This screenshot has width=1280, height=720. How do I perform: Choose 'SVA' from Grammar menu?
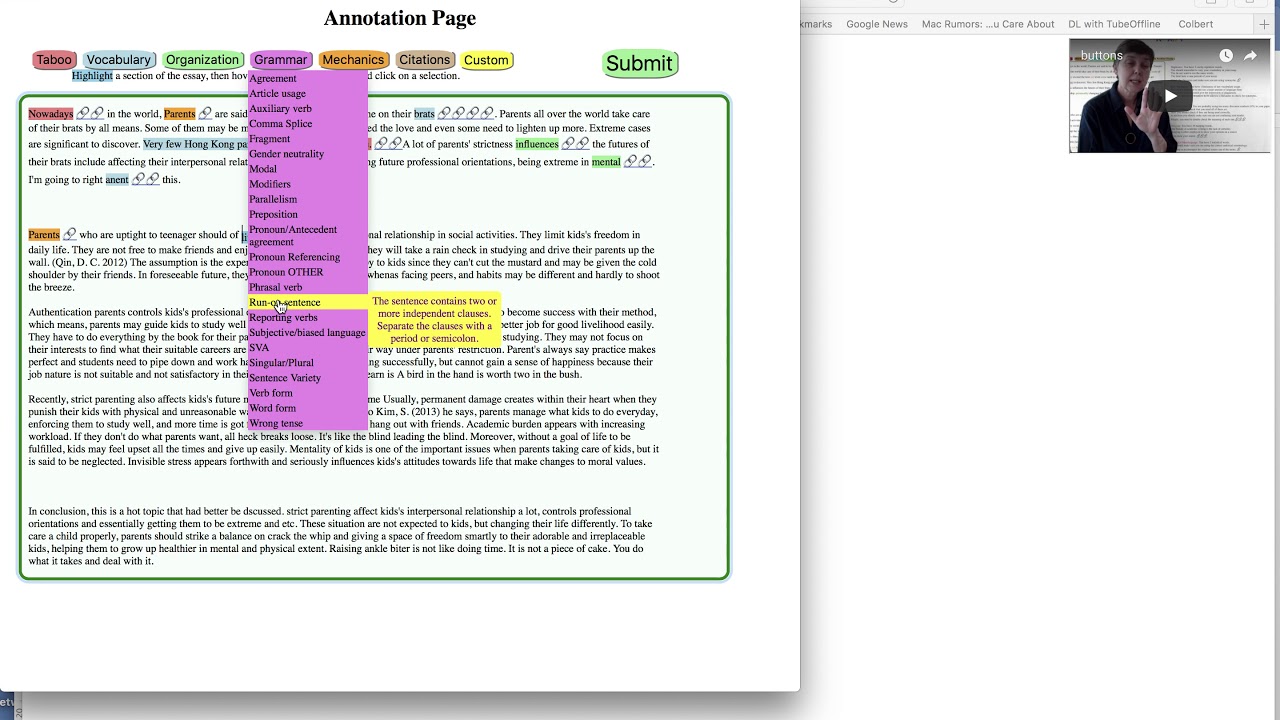(x=307, y=348)
